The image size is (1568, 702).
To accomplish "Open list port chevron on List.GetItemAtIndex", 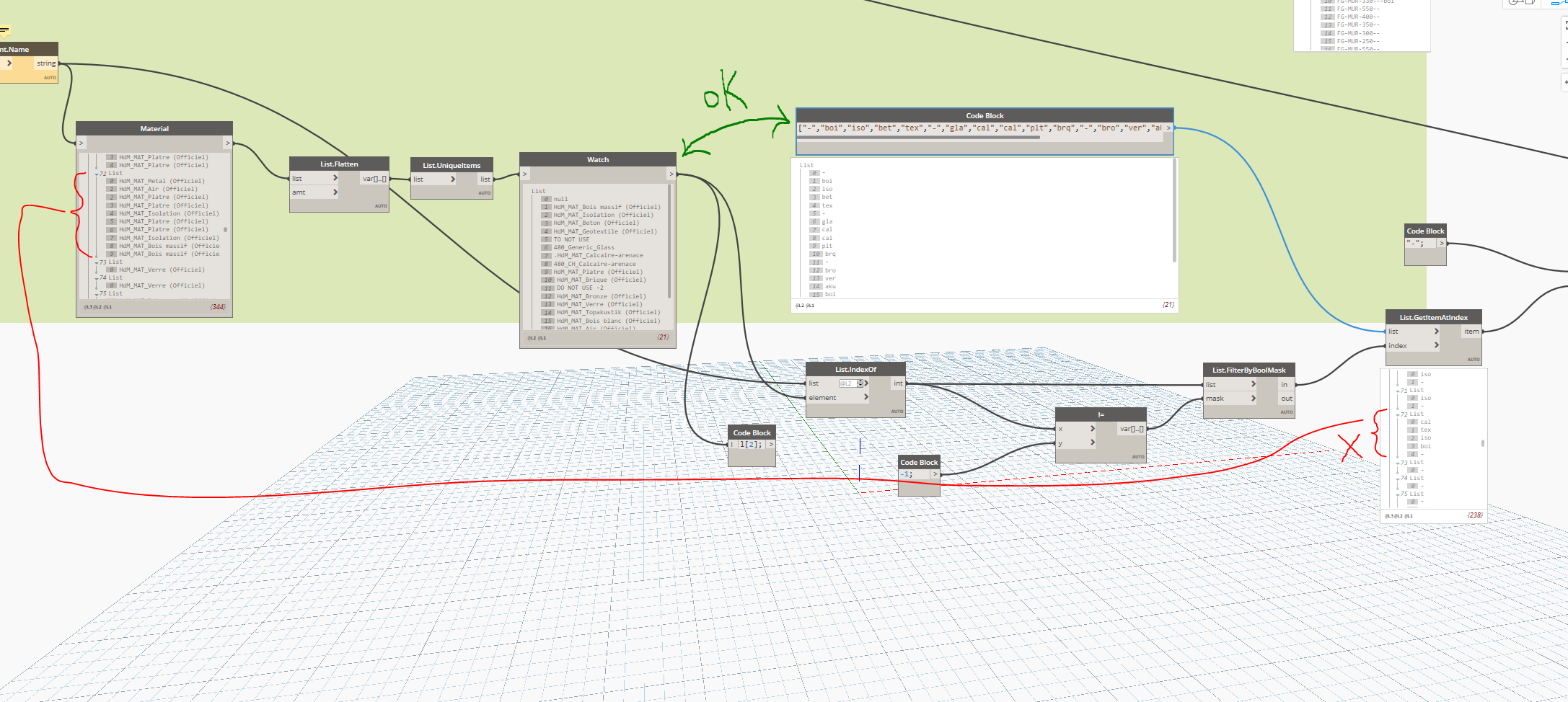I will pos(1437,332).
